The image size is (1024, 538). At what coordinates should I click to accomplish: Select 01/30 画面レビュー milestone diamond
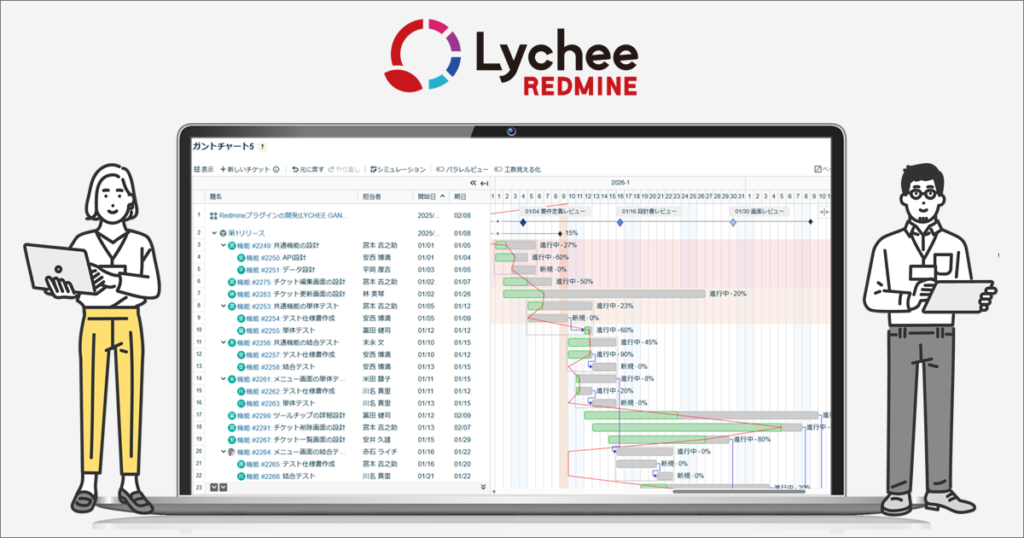733,223
